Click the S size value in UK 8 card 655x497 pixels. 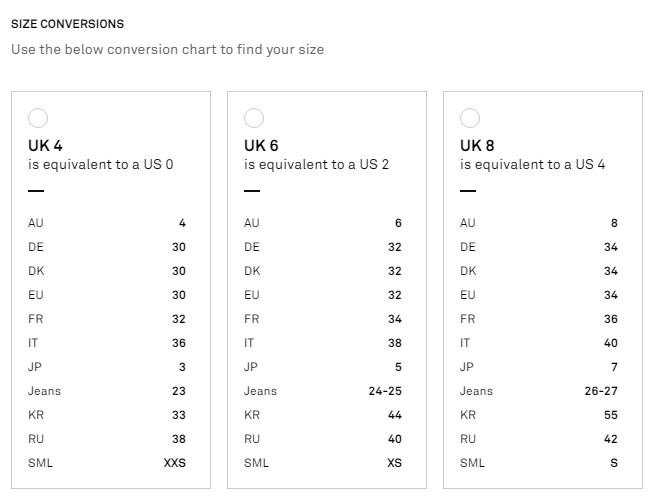[x=614, y=463]
